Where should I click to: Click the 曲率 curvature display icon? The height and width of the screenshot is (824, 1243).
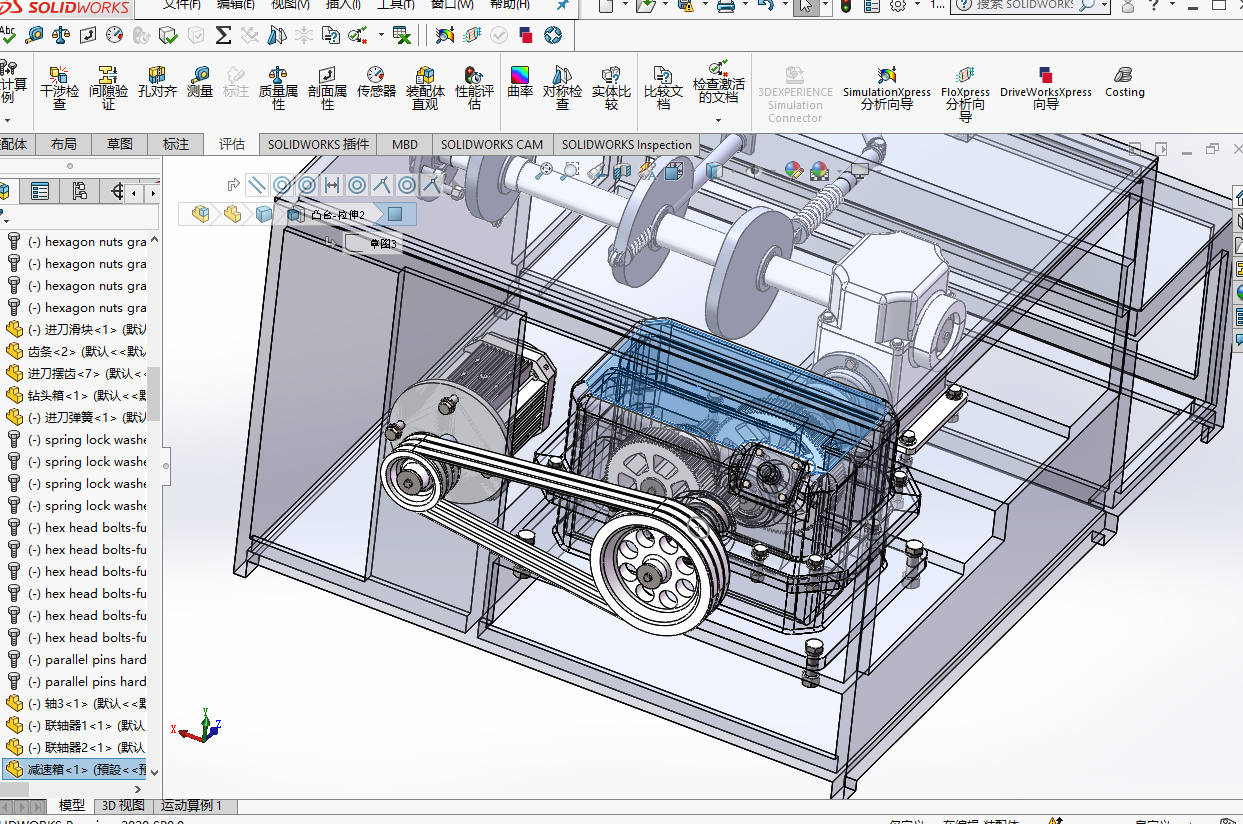pos(520,82)
